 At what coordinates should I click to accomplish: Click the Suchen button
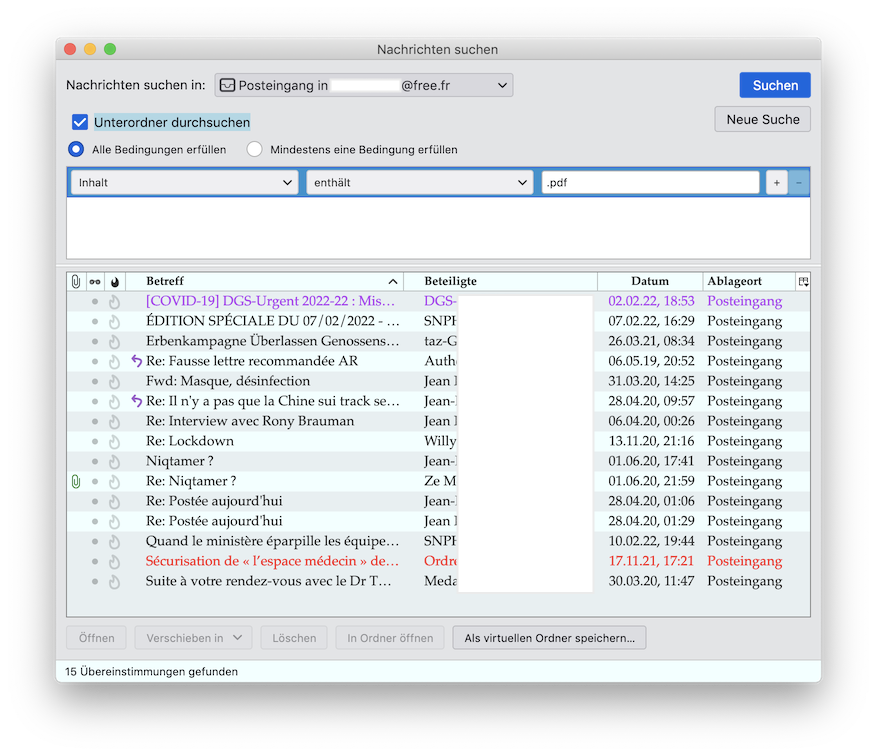tap(775, 85)
